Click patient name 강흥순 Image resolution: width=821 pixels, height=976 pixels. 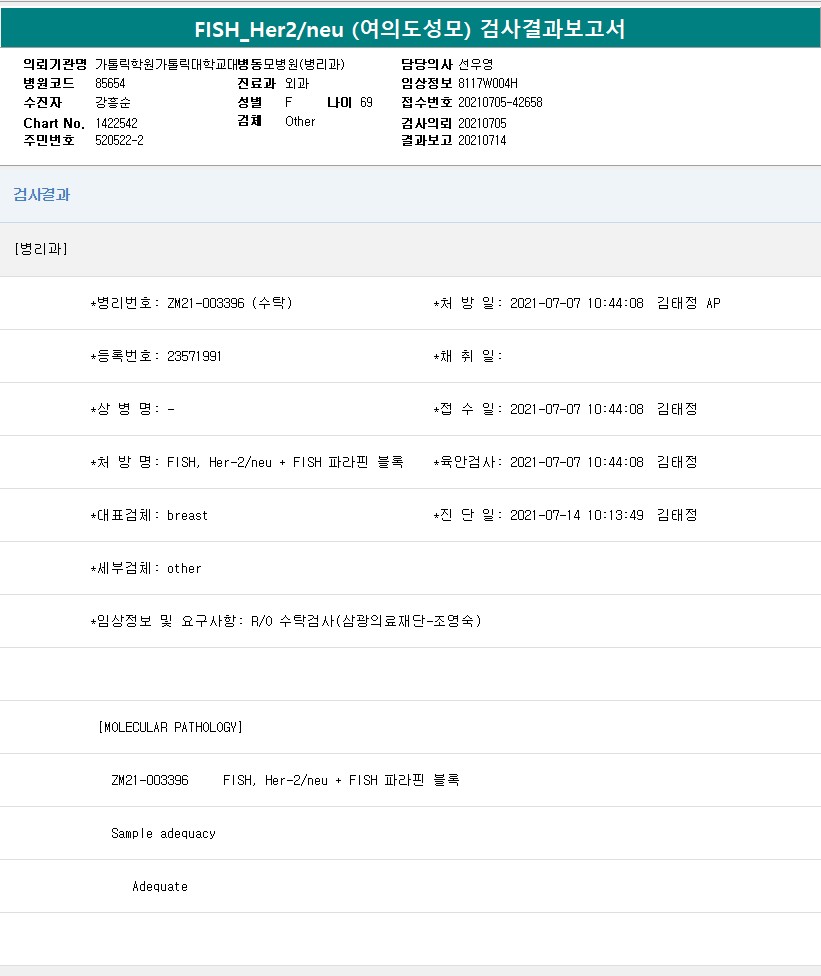point(113,102)
